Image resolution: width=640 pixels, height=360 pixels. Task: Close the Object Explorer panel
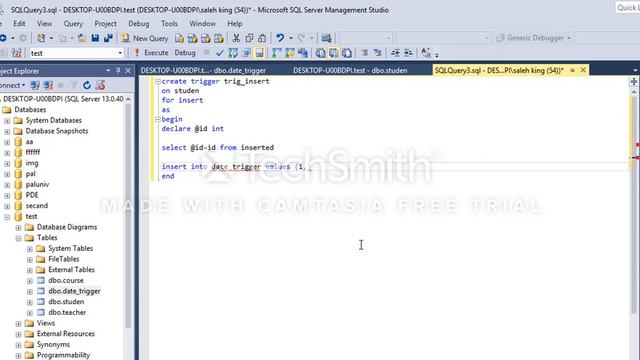(128, 71)
